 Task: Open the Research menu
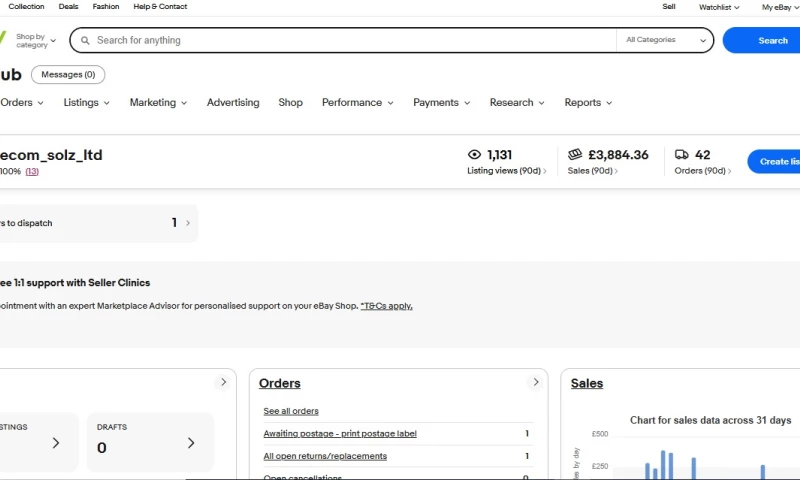(517, 103)
